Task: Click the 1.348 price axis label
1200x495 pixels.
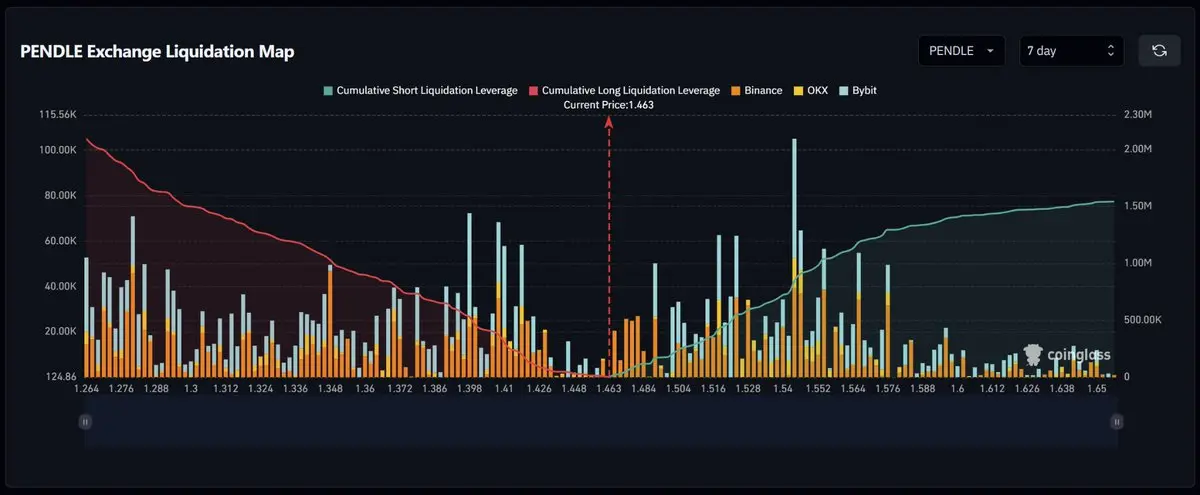Action: 330,389
